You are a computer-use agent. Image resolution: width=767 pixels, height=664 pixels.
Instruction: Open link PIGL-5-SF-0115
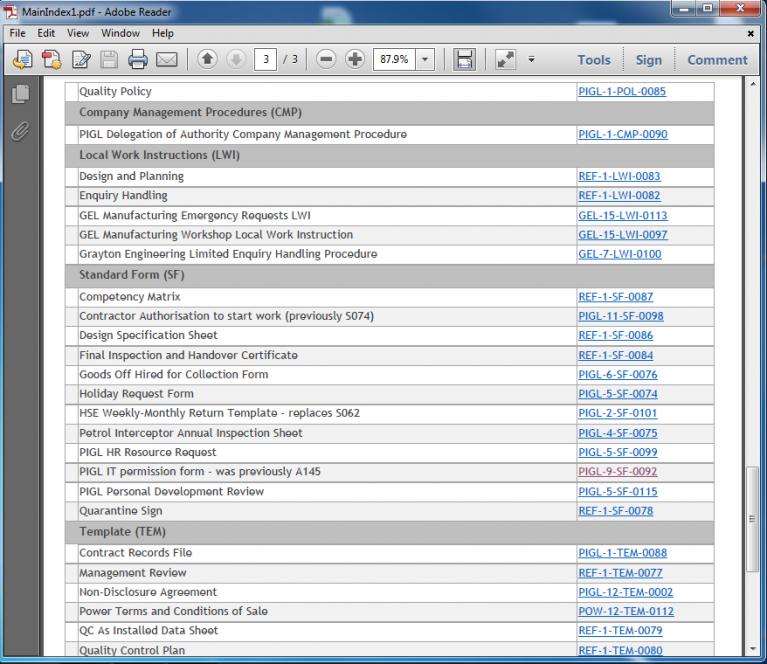tap(618, 492)
